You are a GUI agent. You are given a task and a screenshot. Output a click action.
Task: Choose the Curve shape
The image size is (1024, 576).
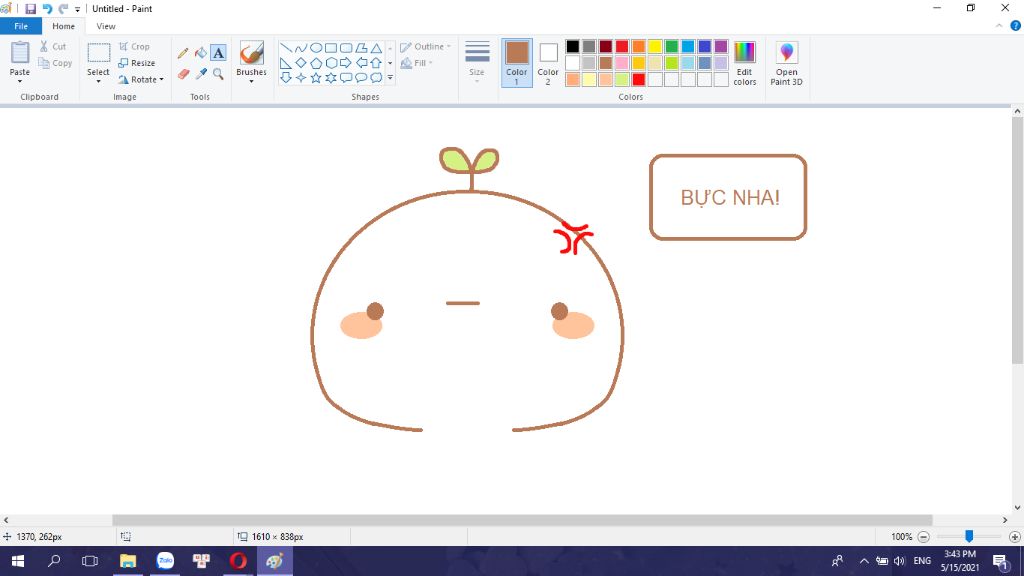click(301, 48)
